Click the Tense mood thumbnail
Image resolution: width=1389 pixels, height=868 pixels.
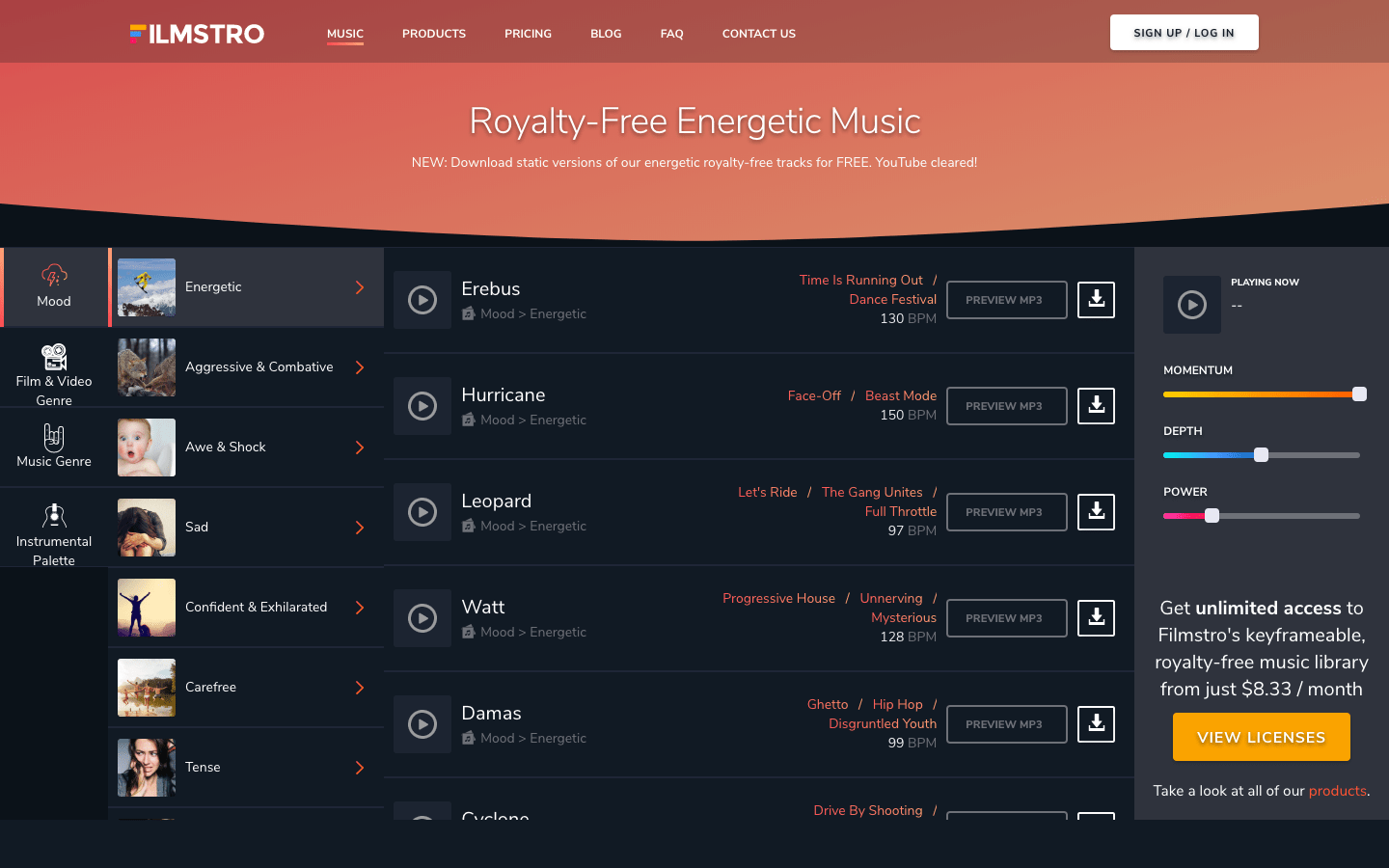(x=147, y=768)
